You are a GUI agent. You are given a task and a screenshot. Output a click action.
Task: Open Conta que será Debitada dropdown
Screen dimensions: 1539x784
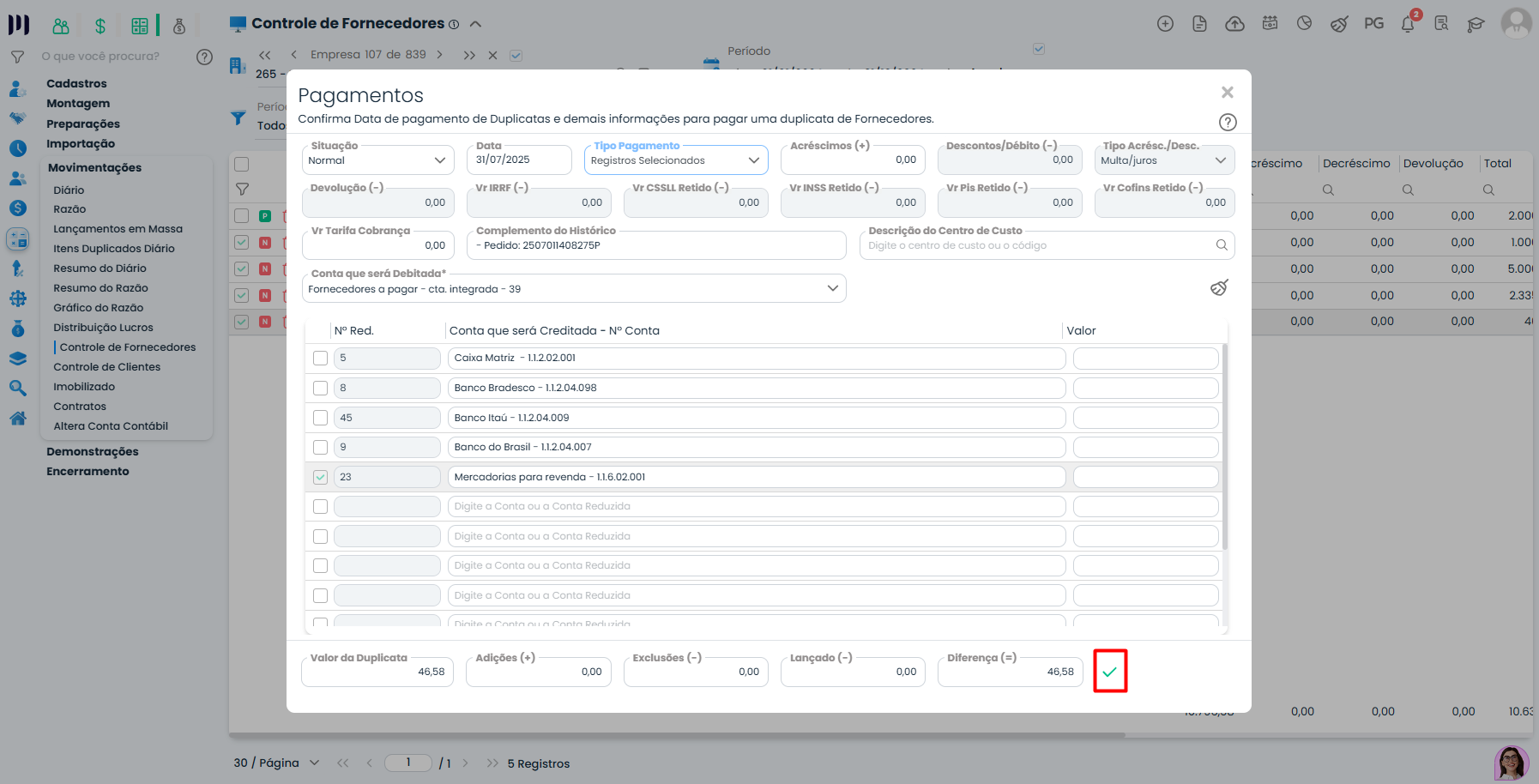pos(573,289)
